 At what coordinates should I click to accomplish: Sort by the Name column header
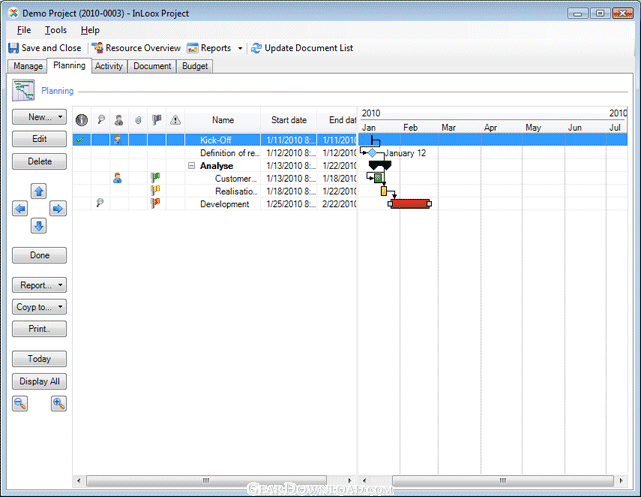(223, 120)
